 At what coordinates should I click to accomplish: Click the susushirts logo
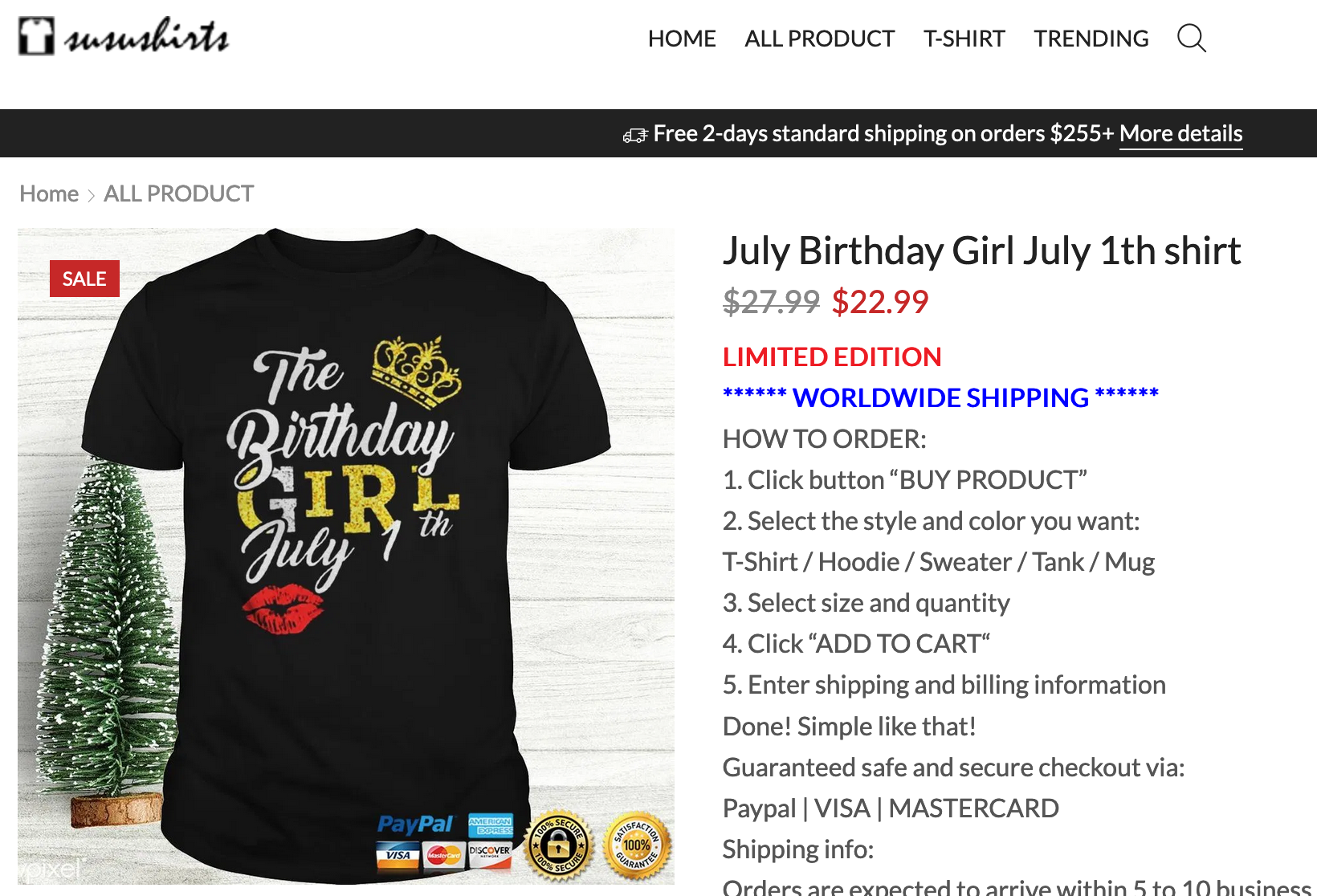(124, 37)
